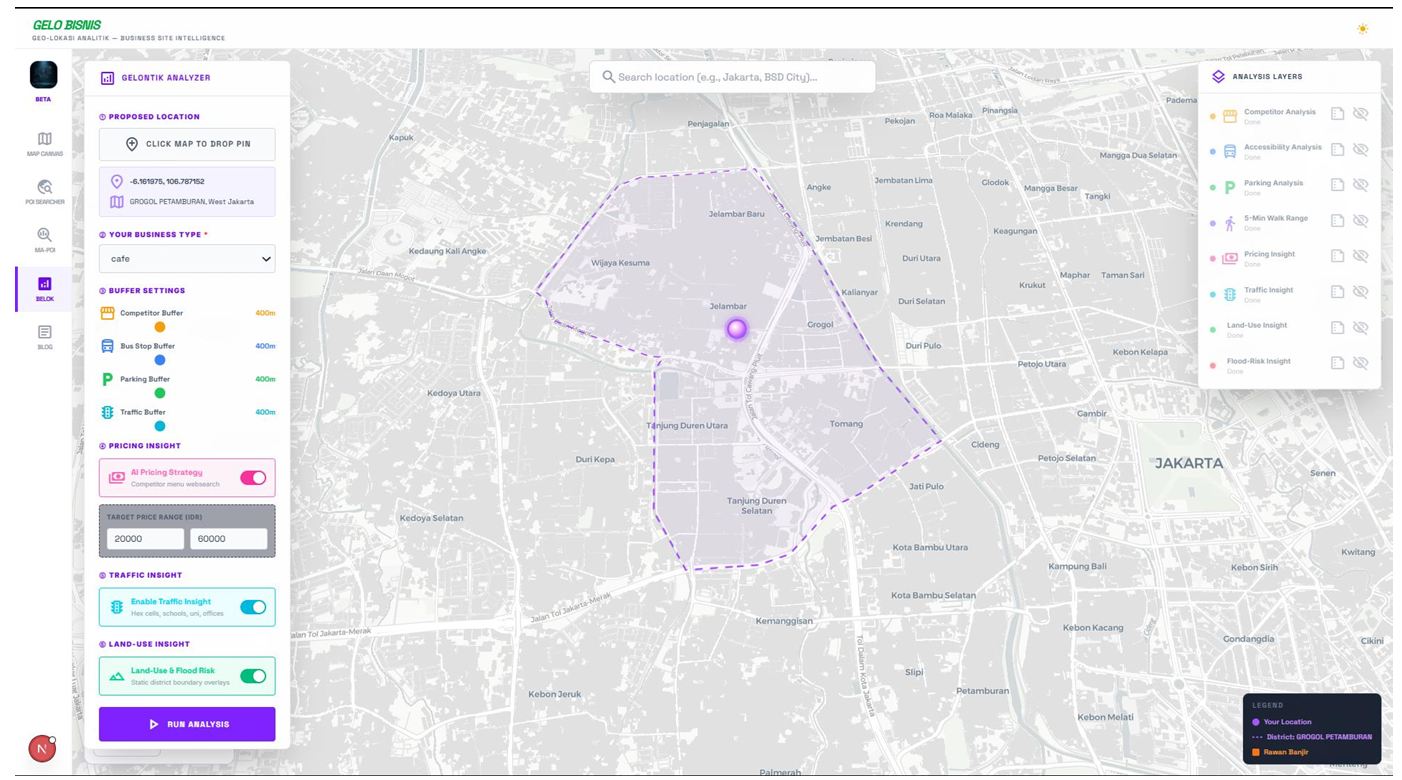Click the Pricing Insight money layer icon

pyautogui.click(x=1230, y=258)
